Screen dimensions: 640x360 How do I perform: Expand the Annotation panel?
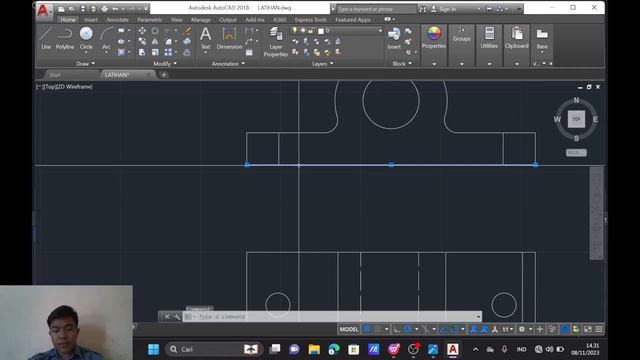[x=228, y=64]
